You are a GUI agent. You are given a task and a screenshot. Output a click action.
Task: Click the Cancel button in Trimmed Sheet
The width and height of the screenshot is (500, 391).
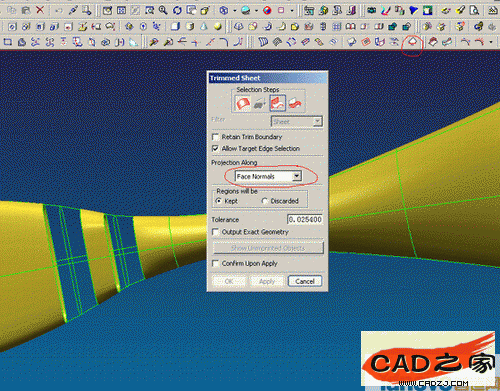305,281
